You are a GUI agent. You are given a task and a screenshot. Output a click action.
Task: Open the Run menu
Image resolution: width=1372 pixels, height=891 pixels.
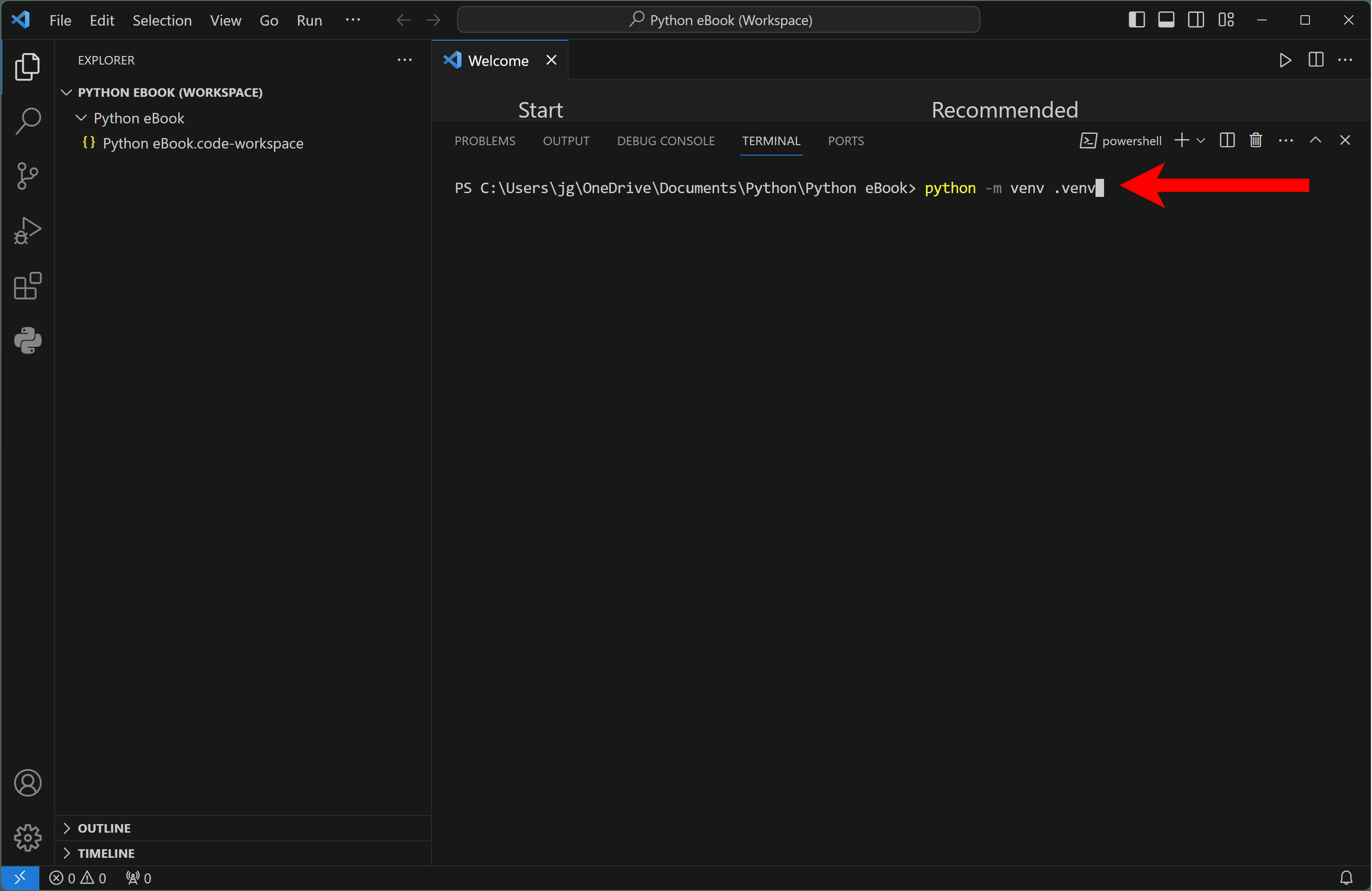[x=309, y=20]
